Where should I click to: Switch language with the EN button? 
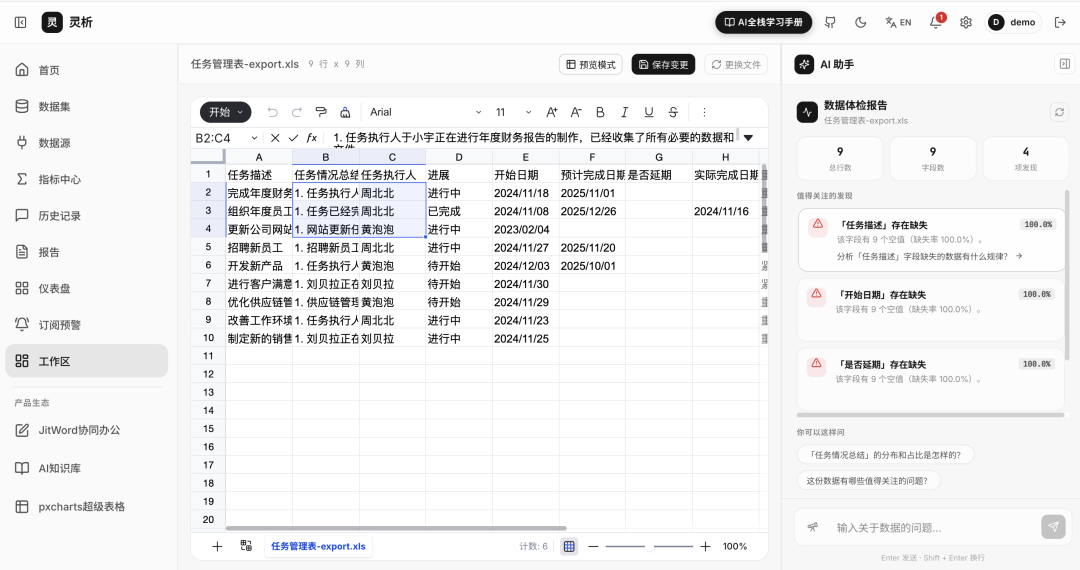point(898,23)
